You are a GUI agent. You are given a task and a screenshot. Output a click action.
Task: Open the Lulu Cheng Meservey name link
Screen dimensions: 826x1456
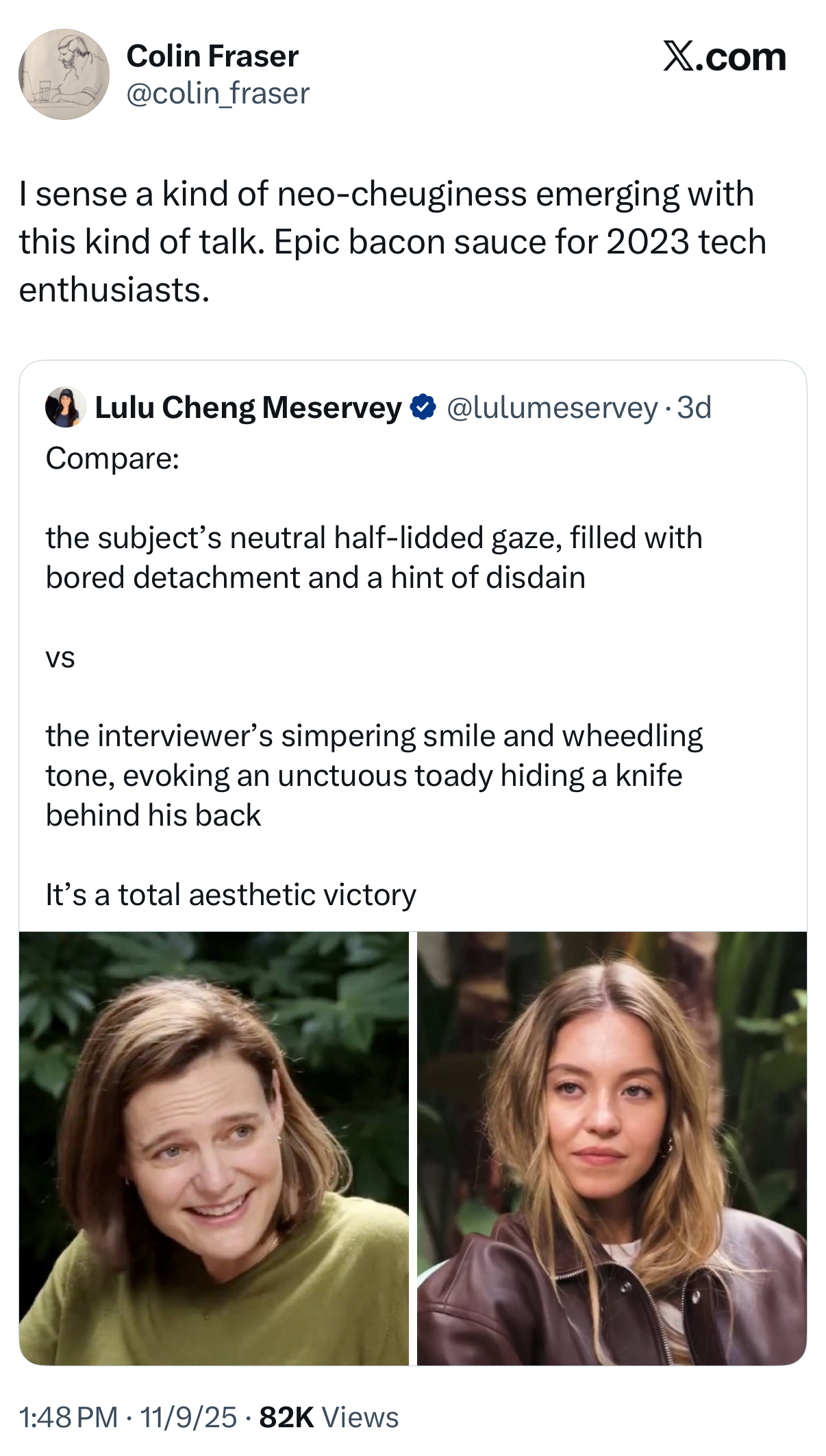point(248,407)
